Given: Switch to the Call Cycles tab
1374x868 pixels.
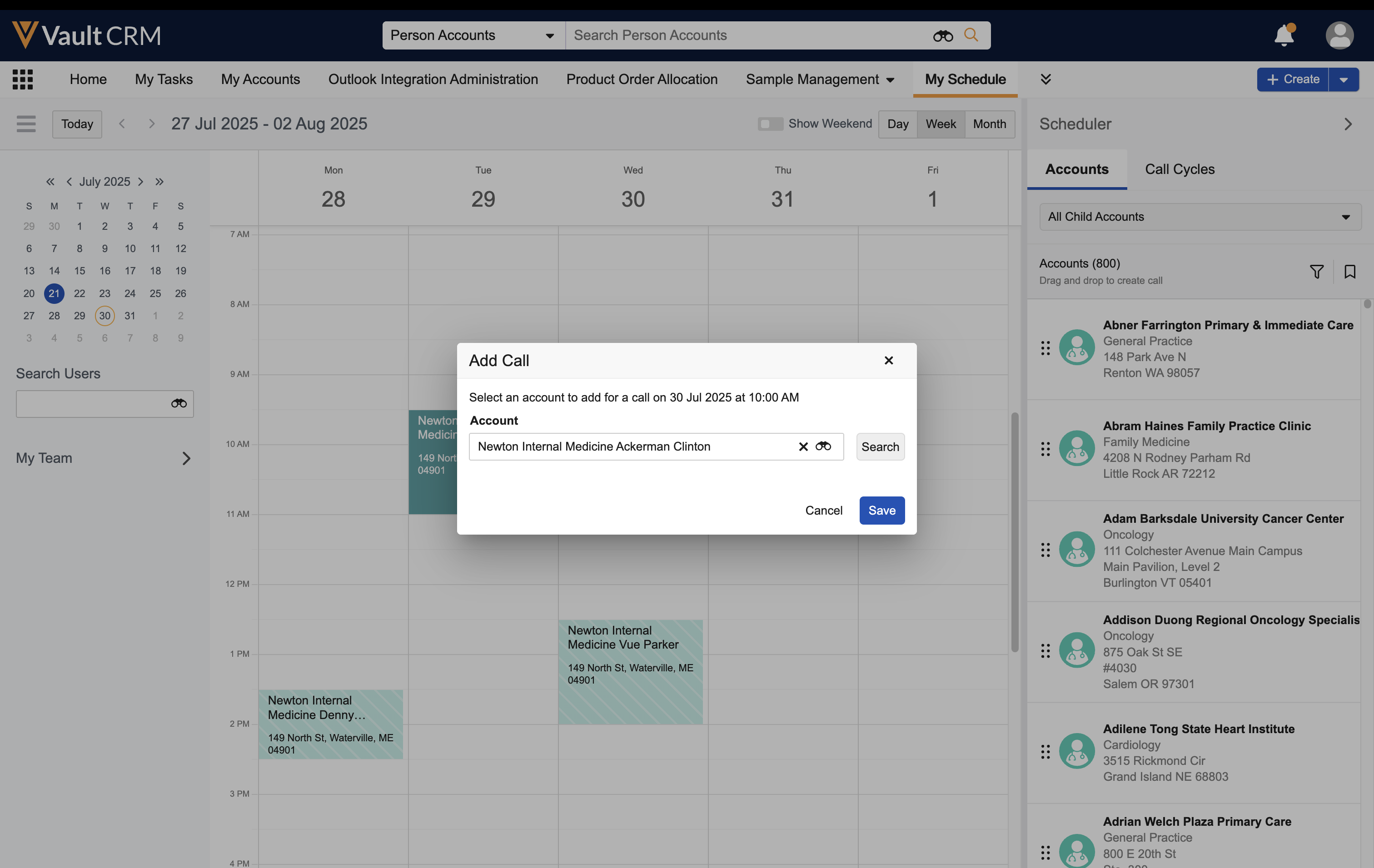Looking at the screenshot, I should (x=1180, y=169).
